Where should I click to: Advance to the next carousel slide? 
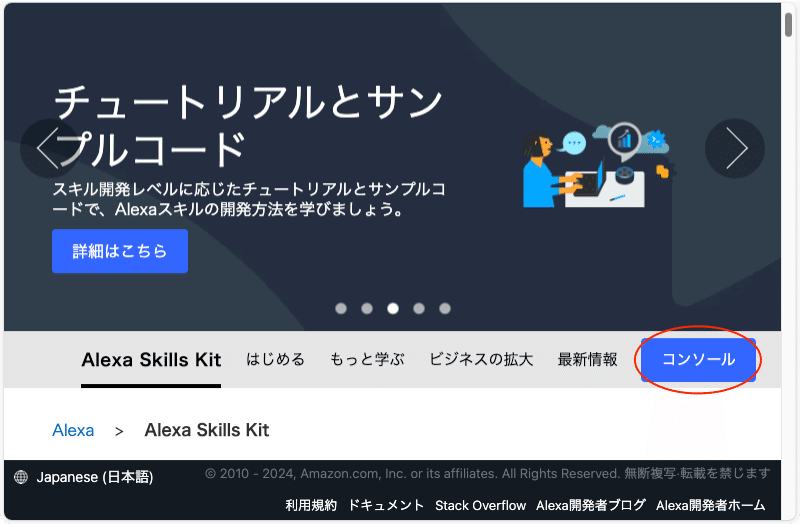(735, 148)
